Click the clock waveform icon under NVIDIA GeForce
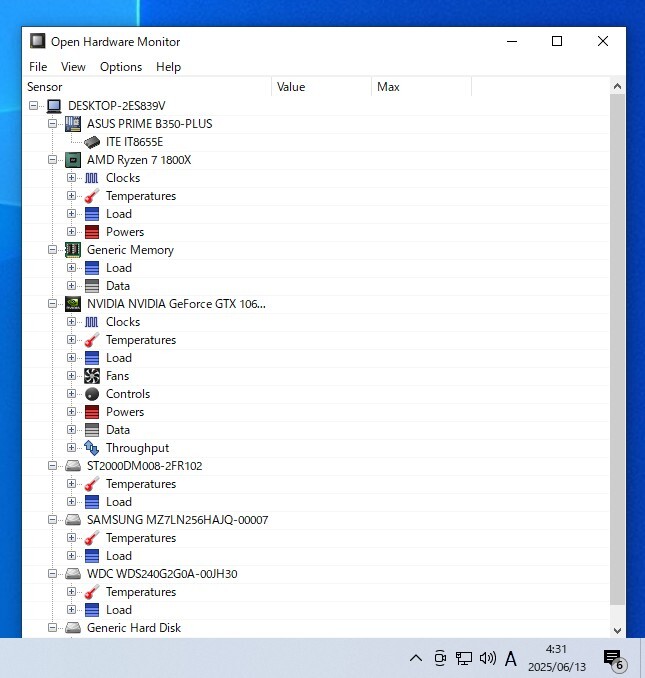The image size is (645, 678). pos(91,322)
